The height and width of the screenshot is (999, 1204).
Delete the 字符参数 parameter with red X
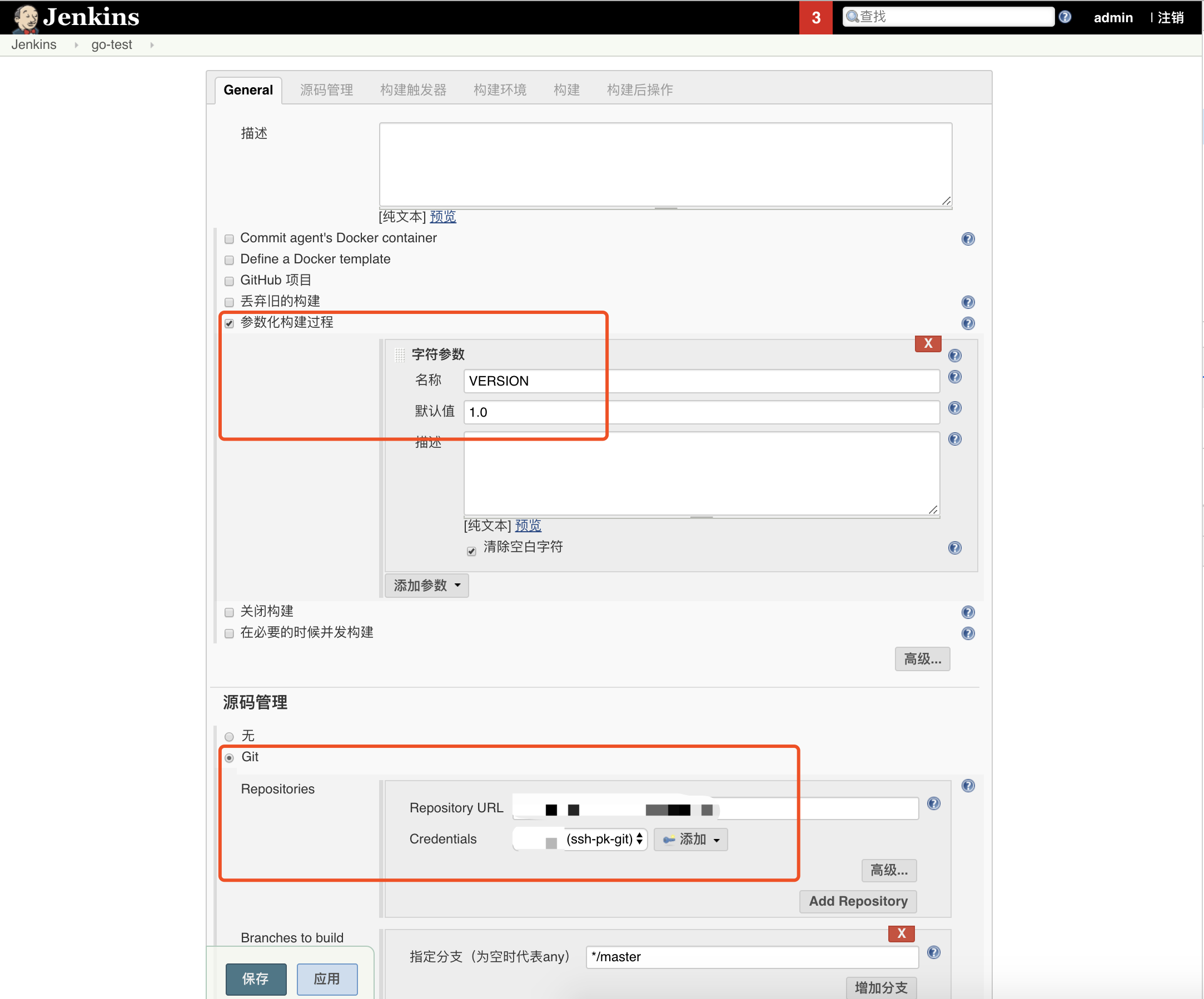point(928,343)
